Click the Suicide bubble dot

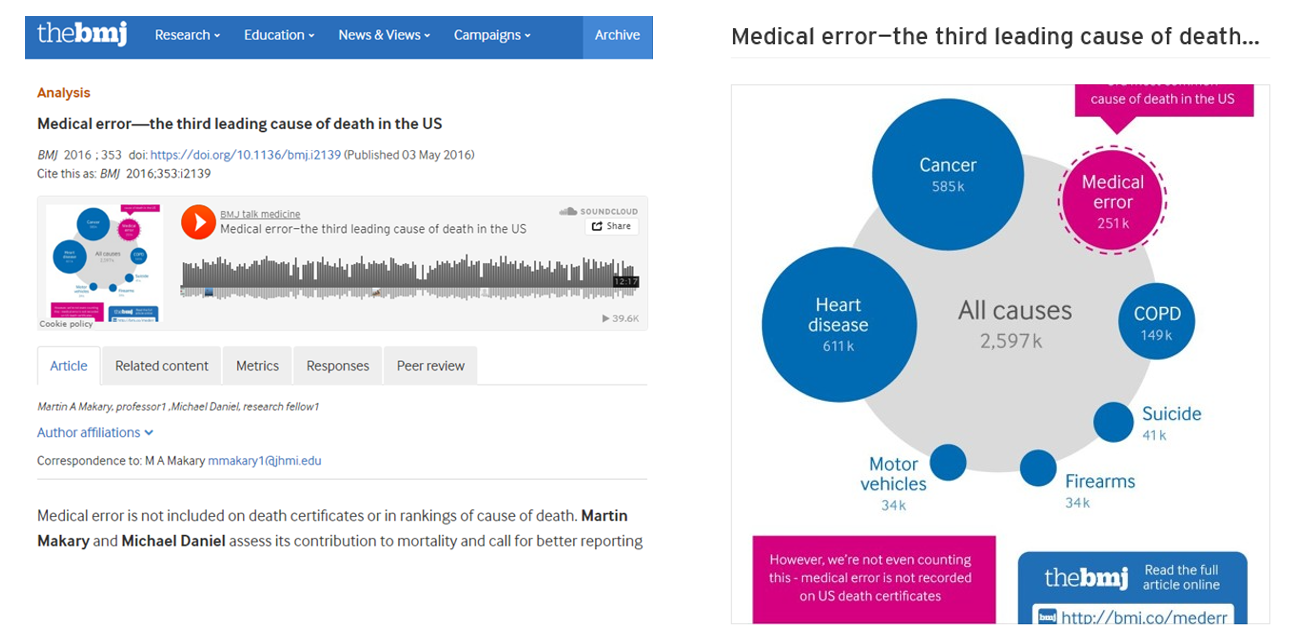pos(1113,422)
